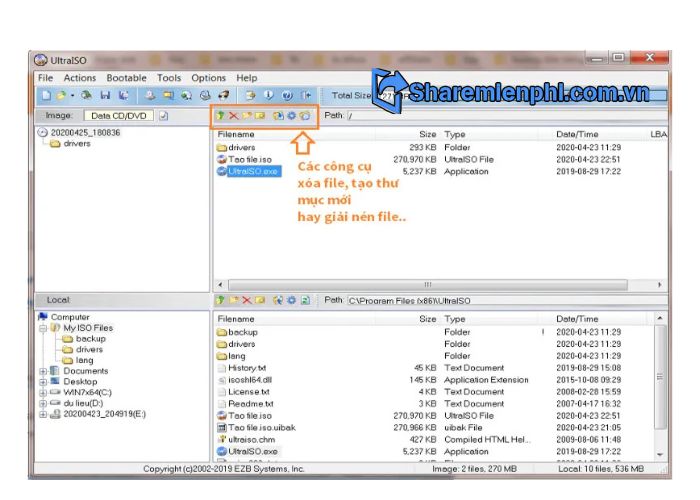
Task: Click the local file list vertical scrollbar
Action: tap(660, 376)
